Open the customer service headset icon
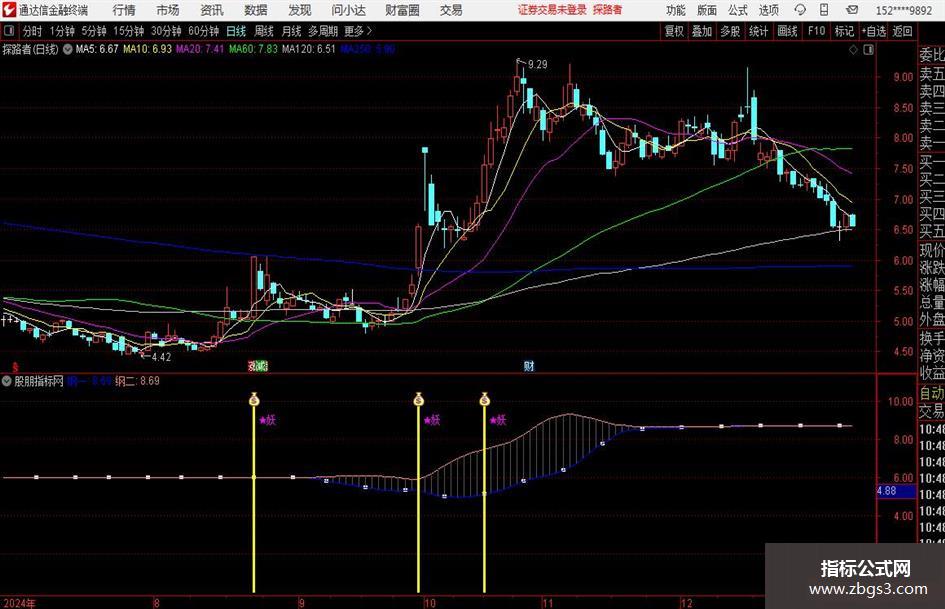Screen dimensions: 945x609 tap(800, 10)
